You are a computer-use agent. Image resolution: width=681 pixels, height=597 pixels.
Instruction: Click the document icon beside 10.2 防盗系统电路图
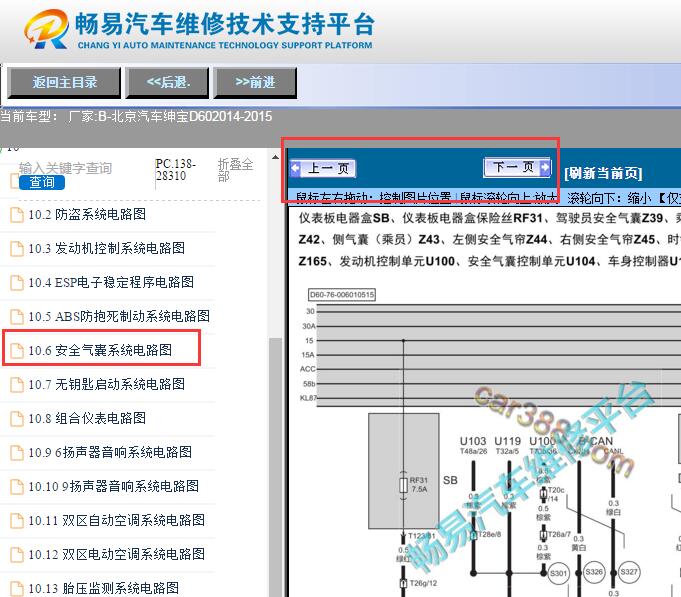click(x=17, y=215)
